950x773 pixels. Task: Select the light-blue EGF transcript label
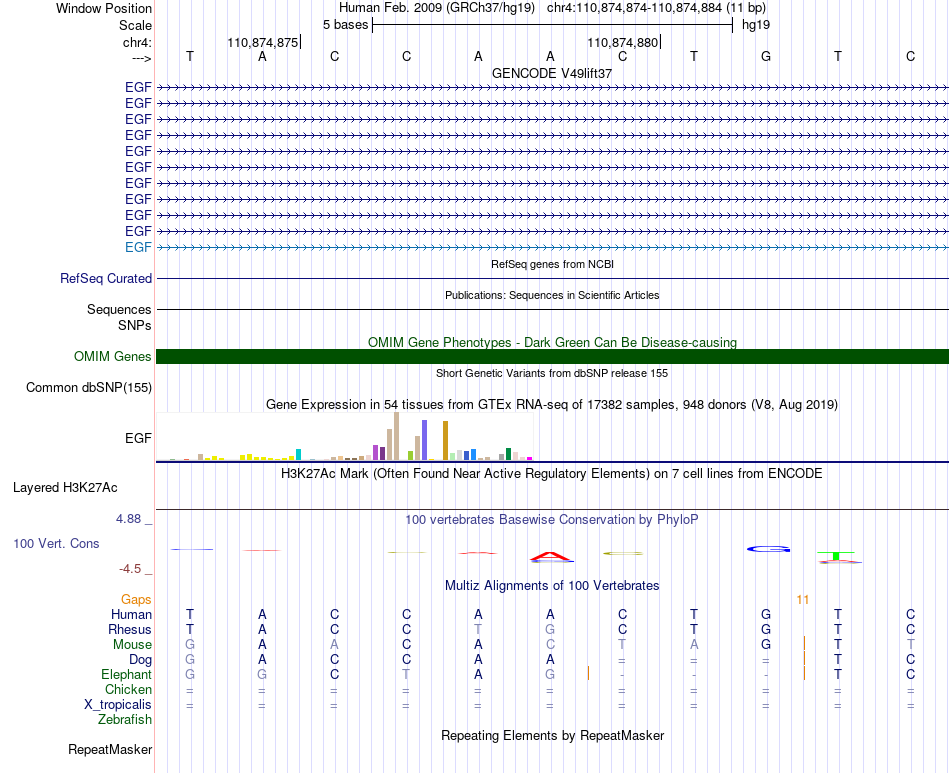[x=138, y=247]
